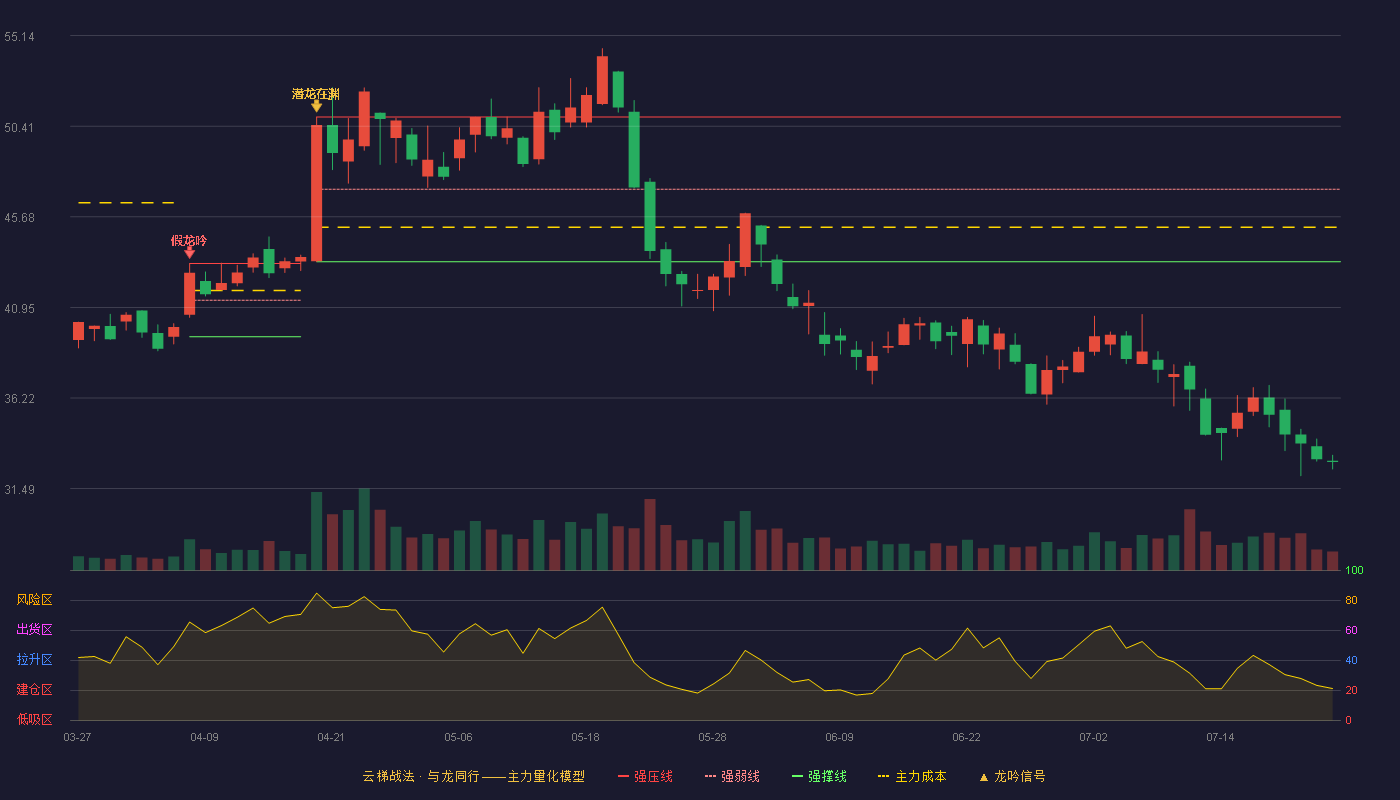Click the 06-22 date label

(966, 737)
